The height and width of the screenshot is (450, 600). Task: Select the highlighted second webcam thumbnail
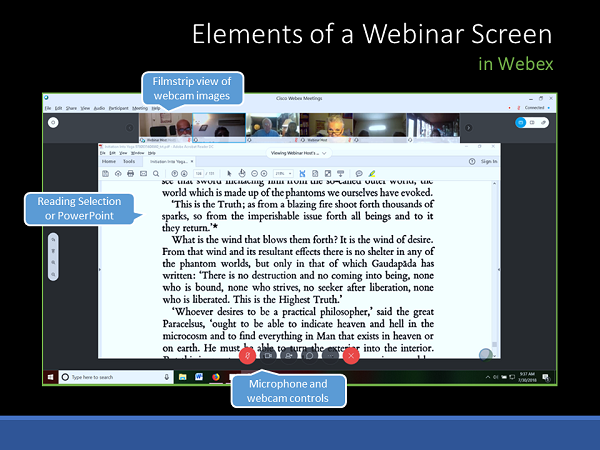pos(219,128)
